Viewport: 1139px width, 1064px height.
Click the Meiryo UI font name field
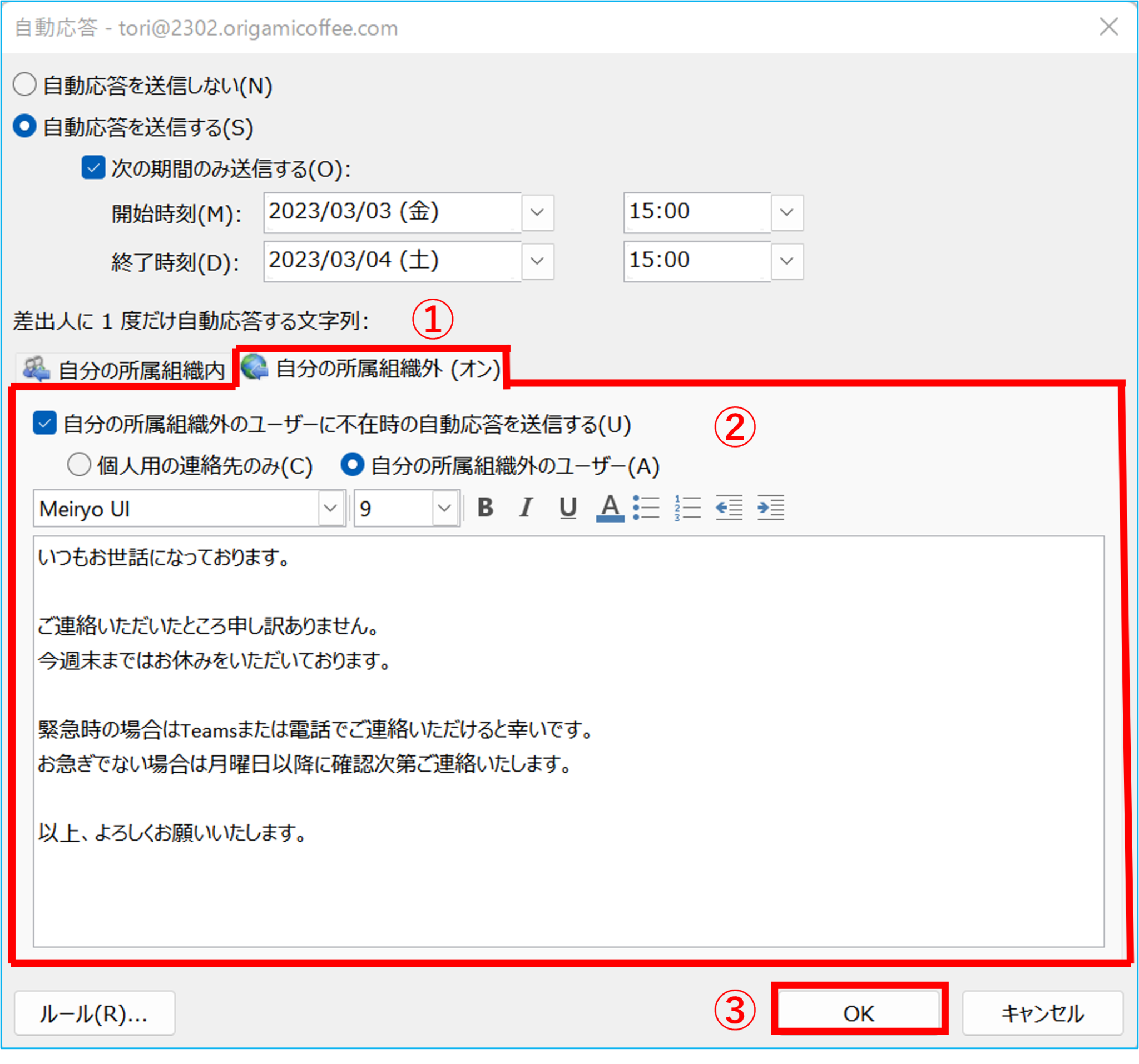click(176, 508)
